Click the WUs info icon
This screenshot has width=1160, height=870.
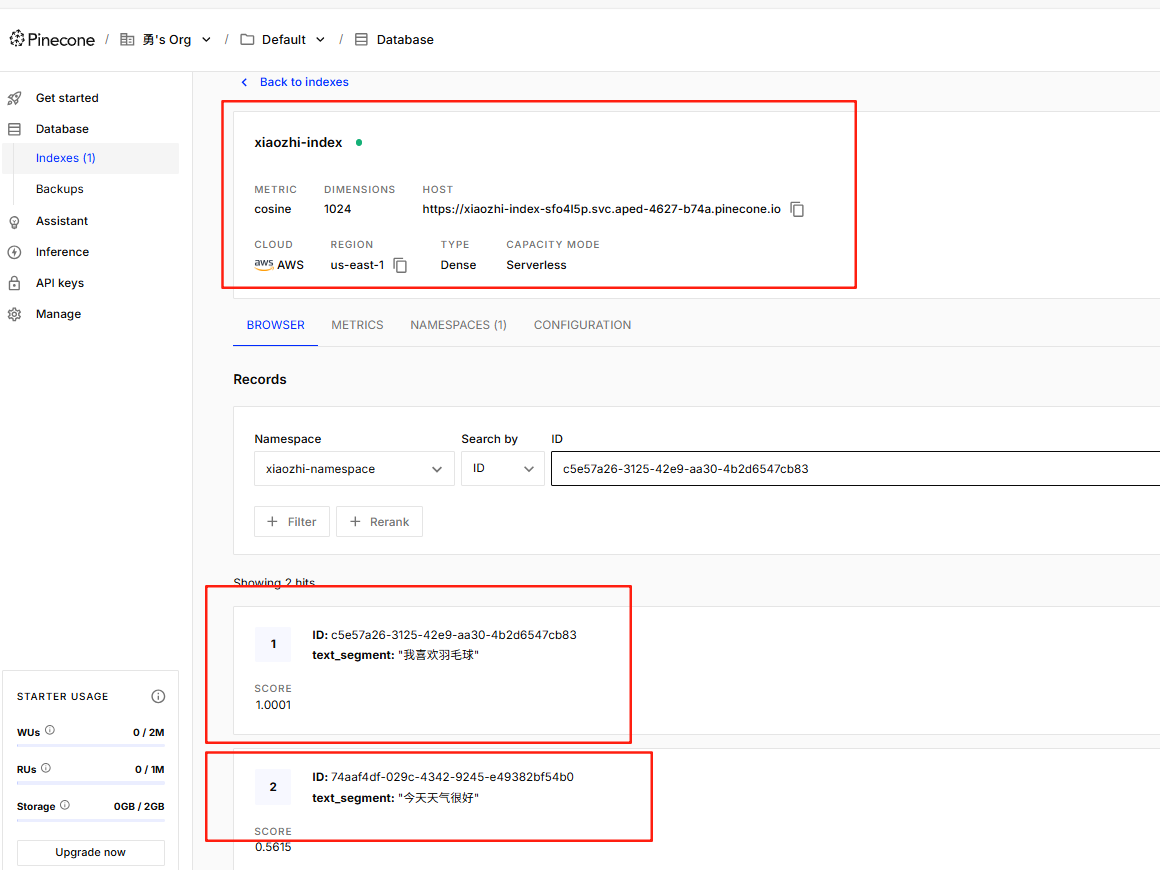[50, 730]
